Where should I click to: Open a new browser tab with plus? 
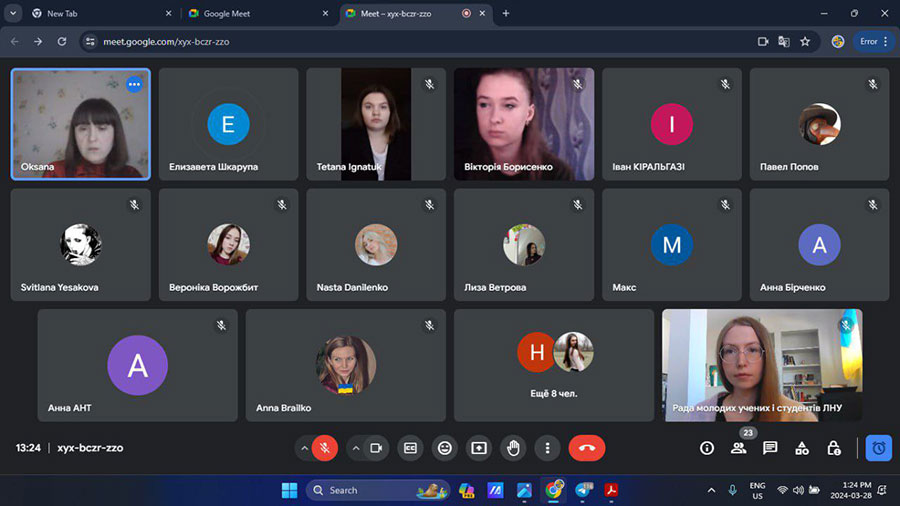[x=506, y=13]
